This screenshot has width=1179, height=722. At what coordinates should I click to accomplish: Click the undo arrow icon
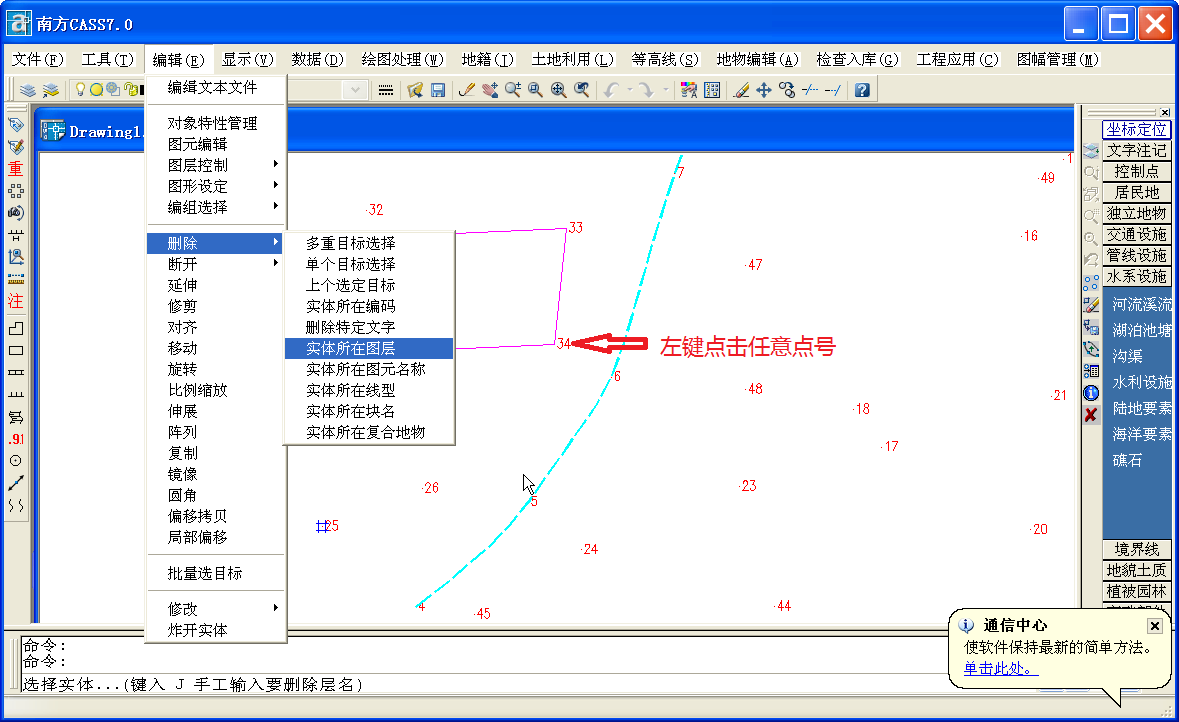pos(611,90)
